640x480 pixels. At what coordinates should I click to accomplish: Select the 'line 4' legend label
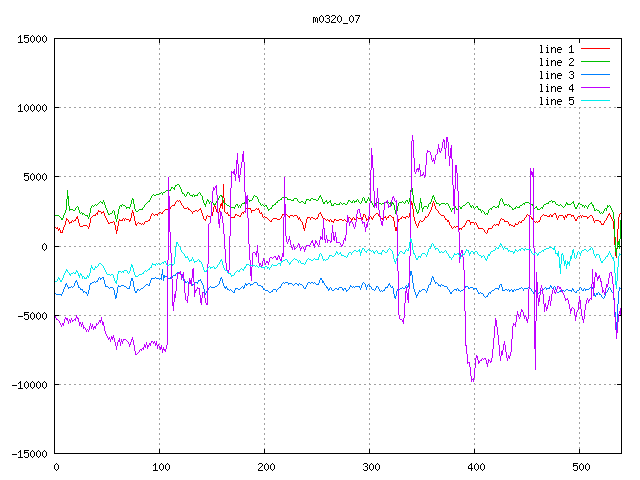(556, 88)
